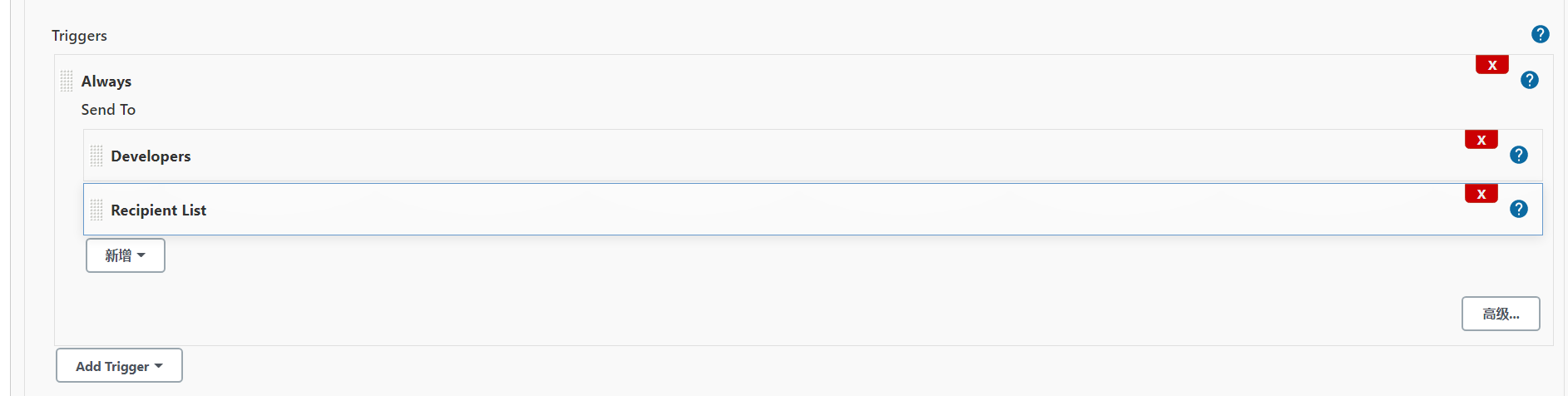Remove the Developers recipient
Screen dimensions: 1568x396
tap(1481, 140)
